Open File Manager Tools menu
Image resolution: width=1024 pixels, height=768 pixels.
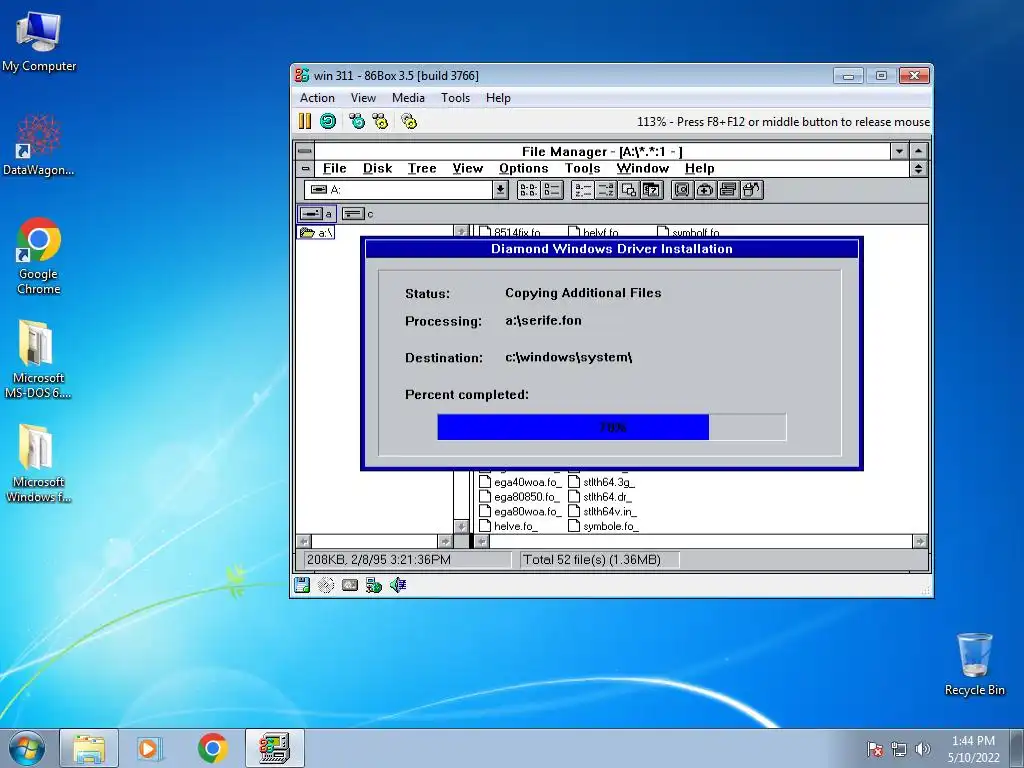[x=583, y=168]
